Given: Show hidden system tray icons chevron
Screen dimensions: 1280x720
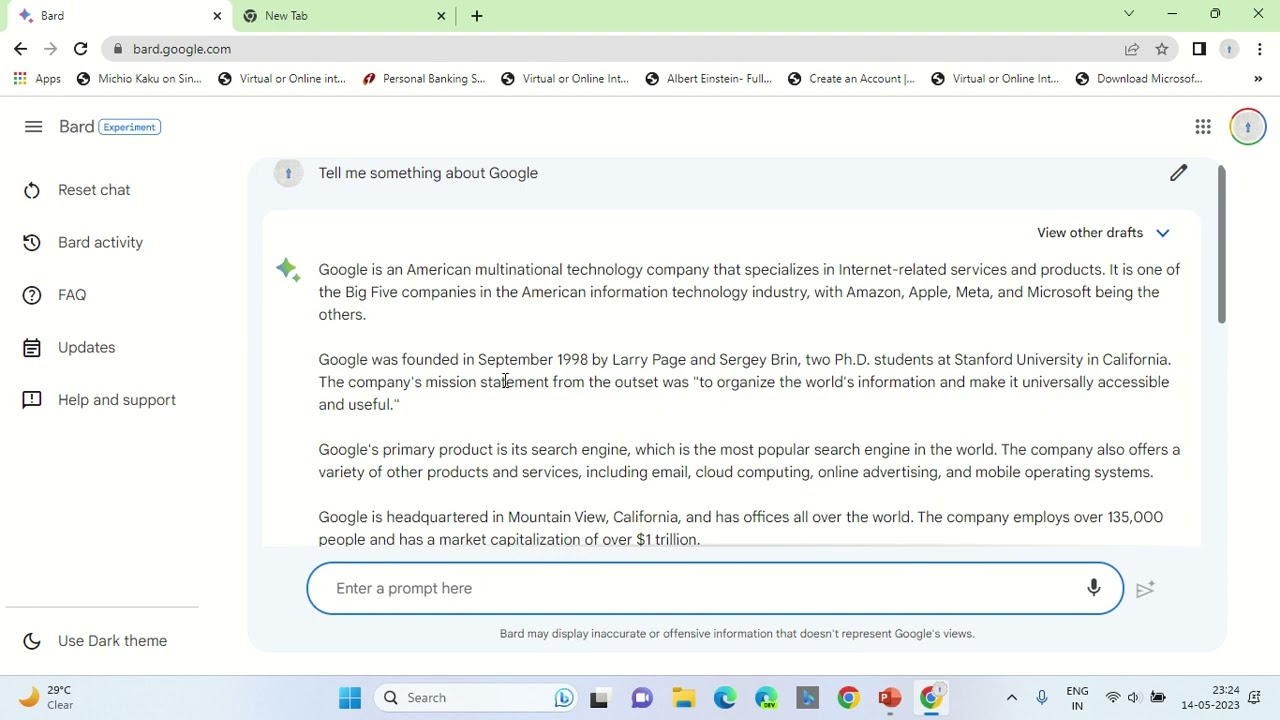Looking at the screenshot, I should coord(1011,698).
